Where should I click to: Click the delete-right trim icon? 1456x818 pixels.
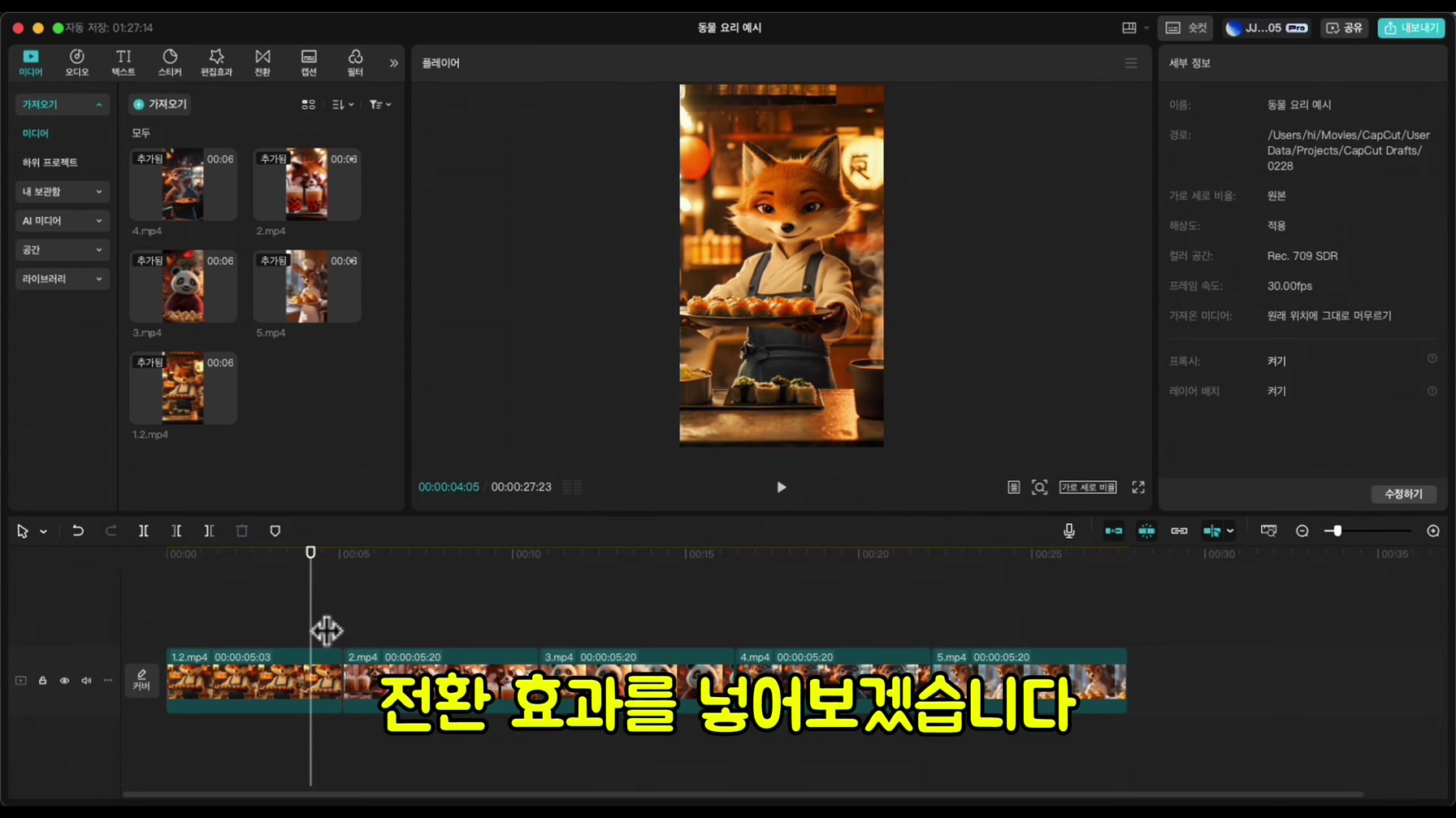209,530
